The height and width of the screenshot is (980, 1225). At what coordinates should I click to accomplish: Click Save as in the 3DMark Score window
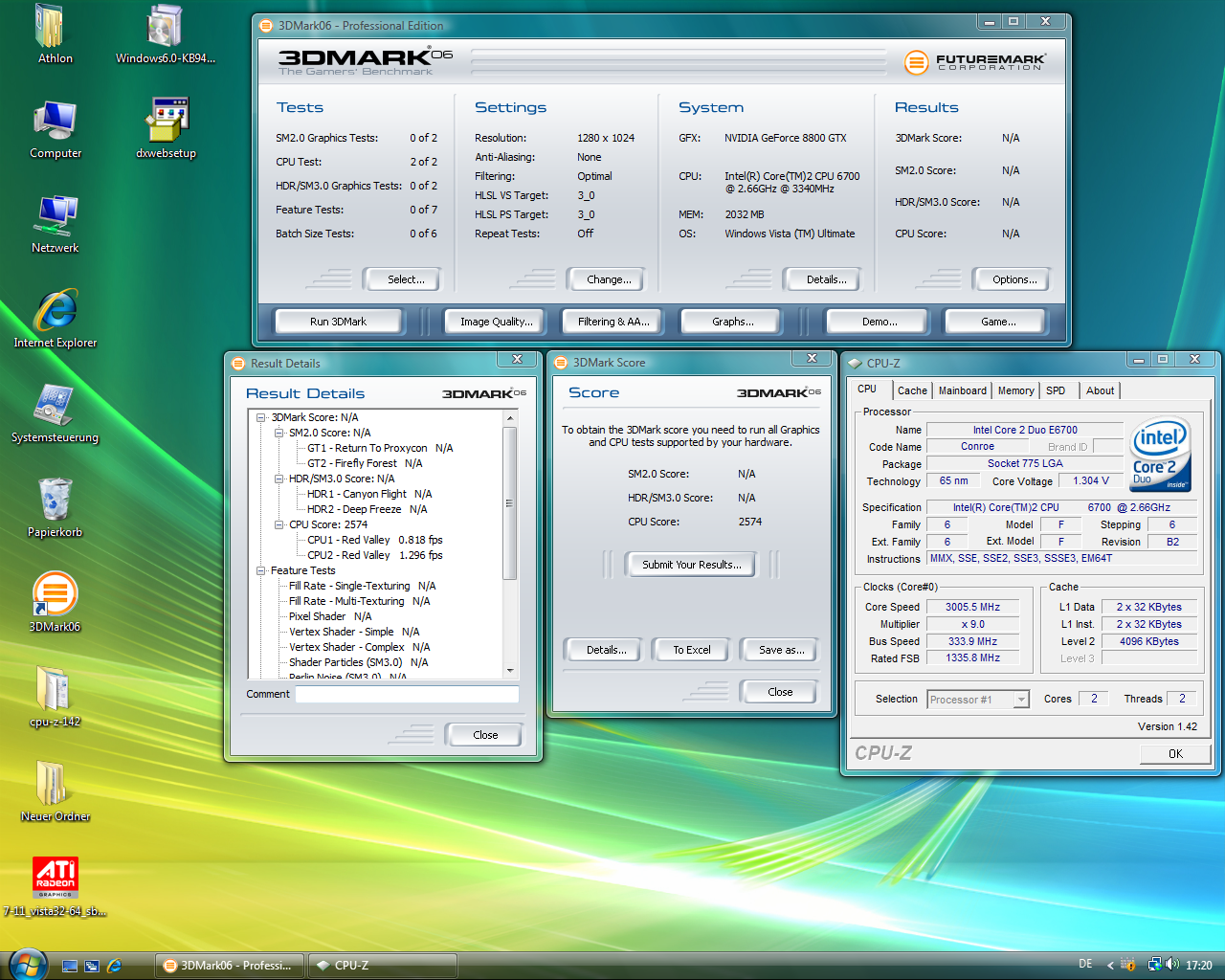point(782,650)
